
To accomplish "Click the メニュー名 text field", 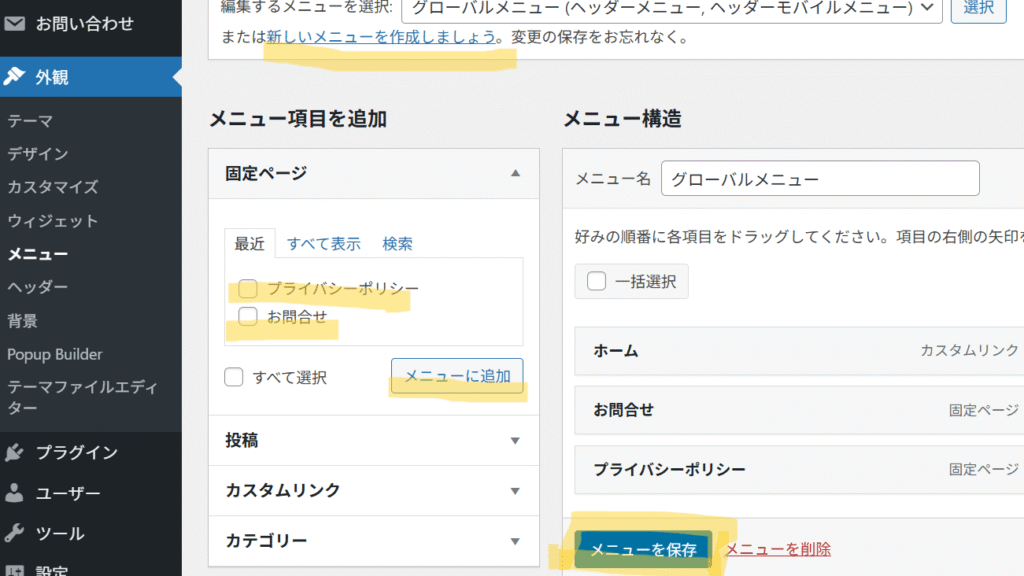I will click(820, 178).
